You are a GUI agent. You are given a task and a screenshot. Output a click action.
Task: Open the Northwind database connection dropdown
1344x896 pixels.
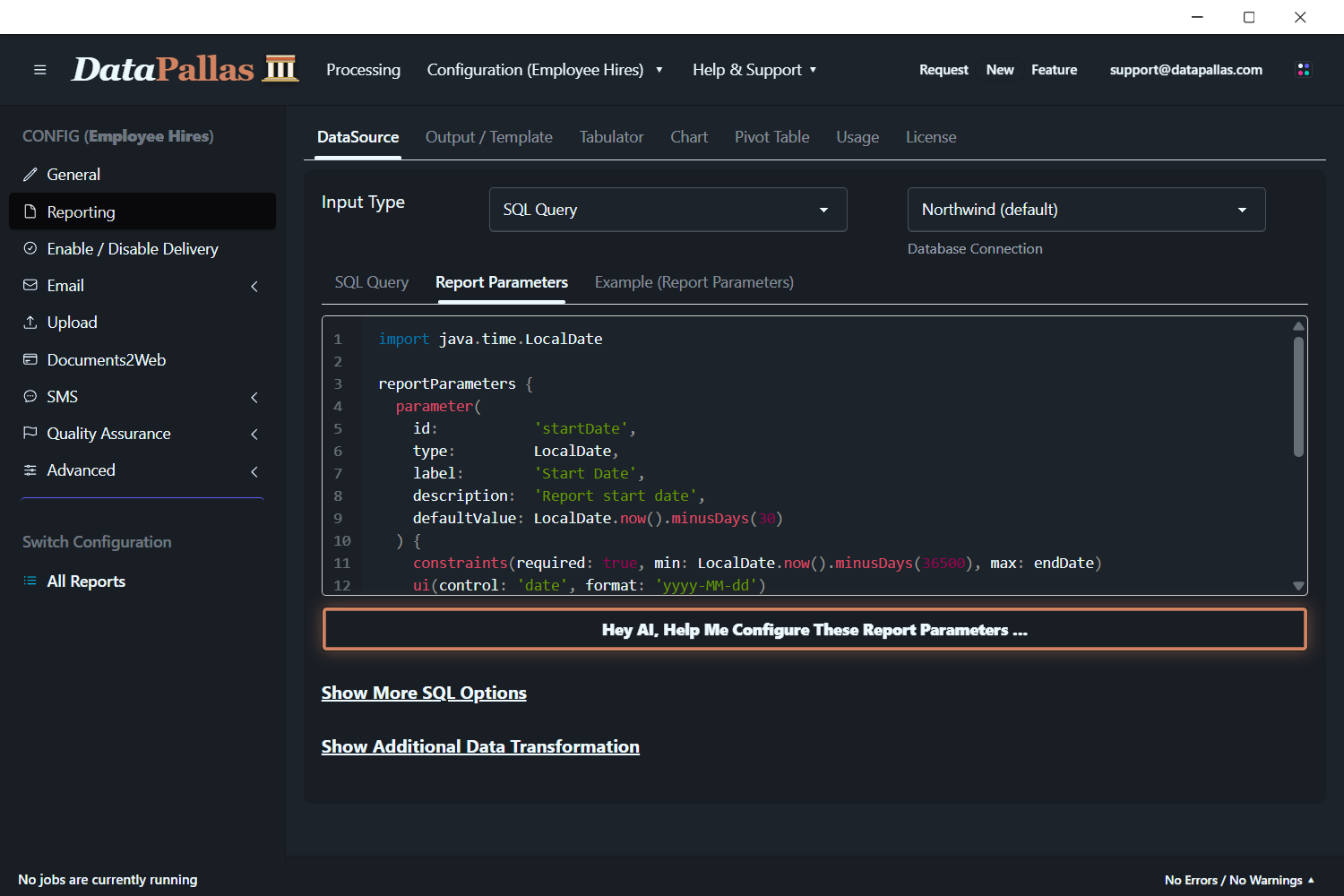coord(1087,210)
